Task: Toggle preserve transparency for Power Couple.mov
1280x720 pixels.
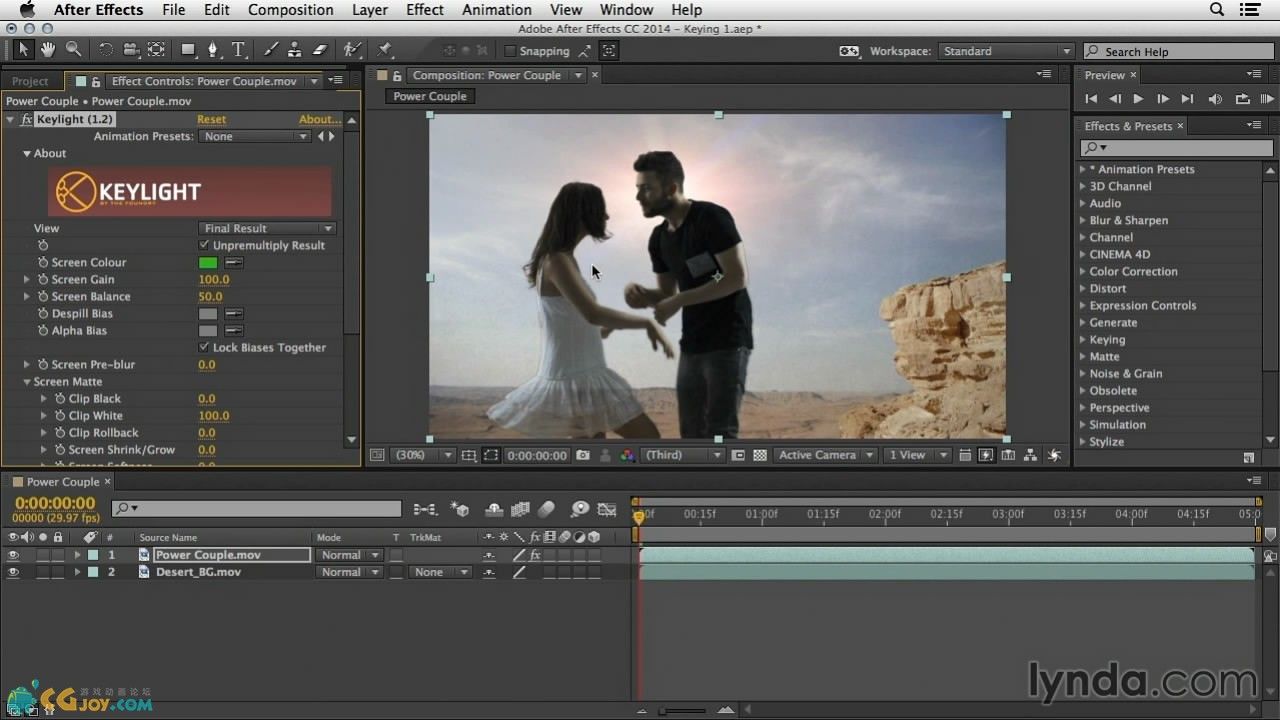Action: 396,555
